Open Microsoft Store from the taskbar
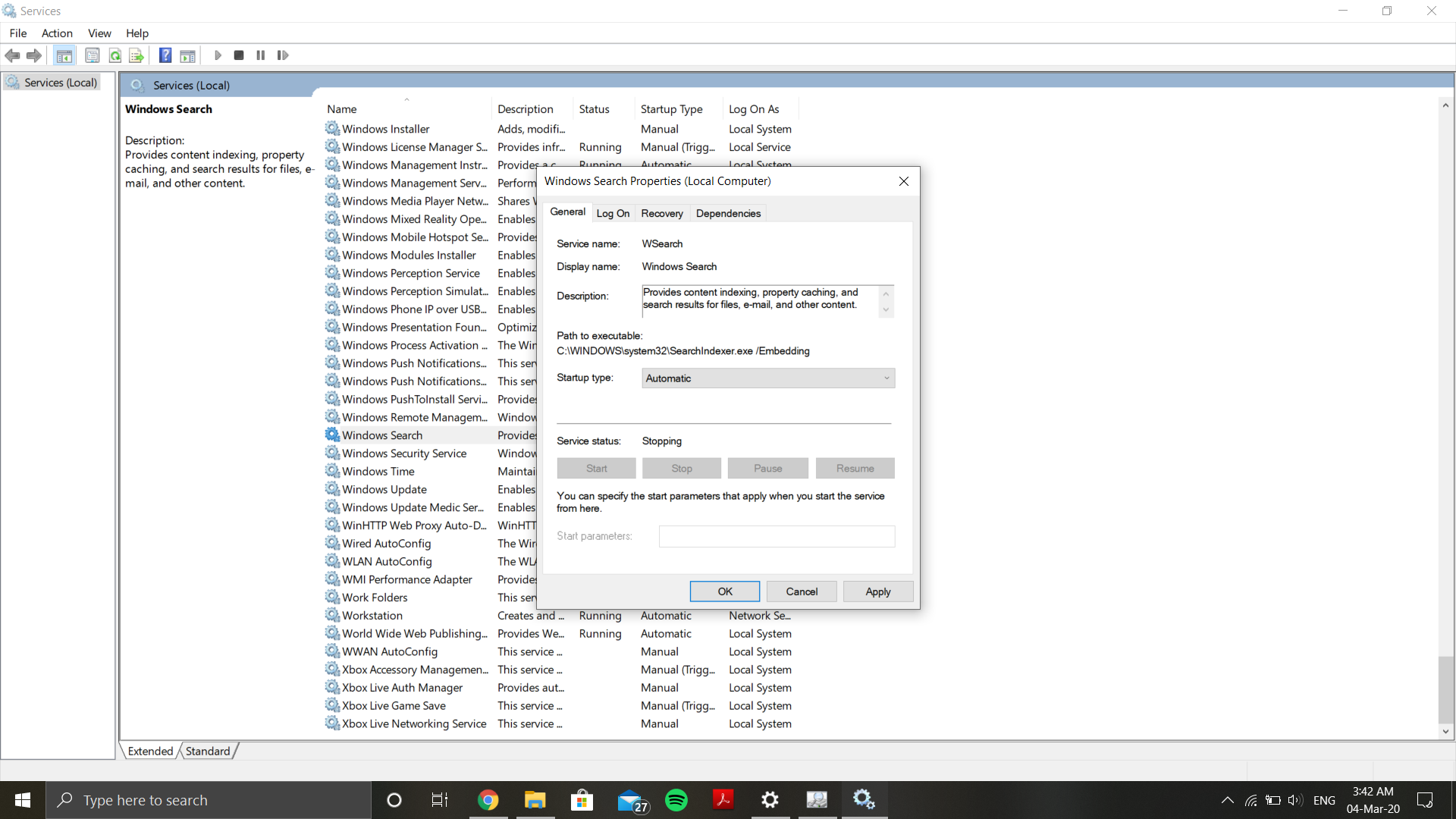 [582, 800]
